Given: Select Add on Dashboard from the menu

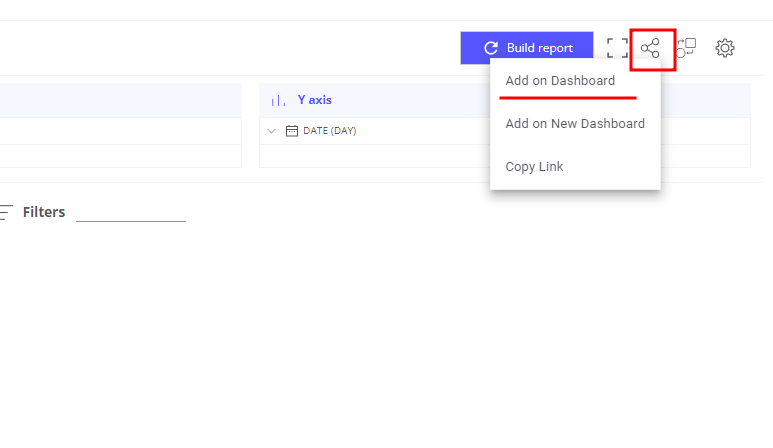Looking at the screenshot, I should (x=560, y=81).
